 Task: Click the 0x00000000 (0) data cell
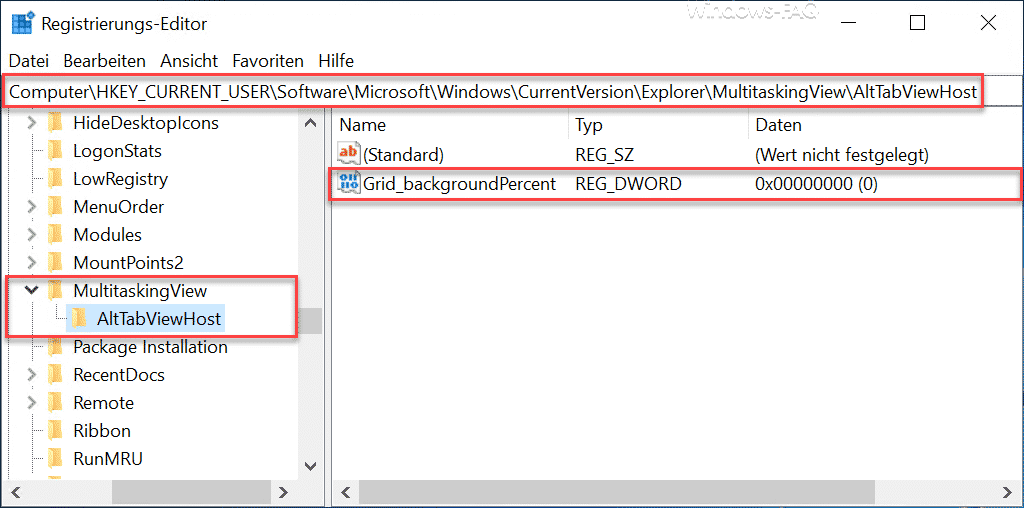click(x=816, y=185)
